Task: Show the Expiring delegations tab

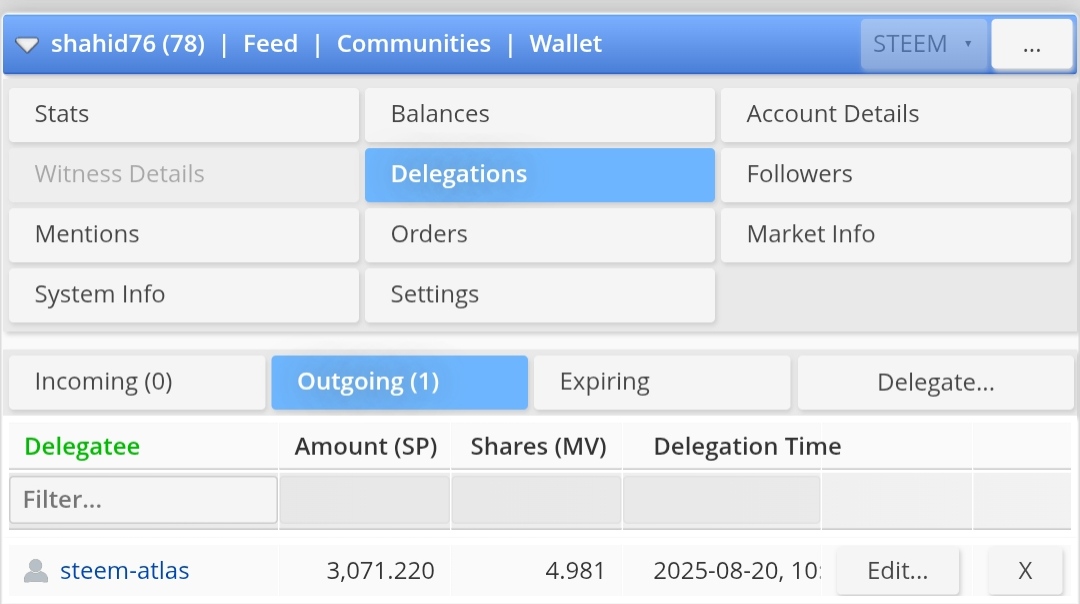Action: click(x=662, y=382)
